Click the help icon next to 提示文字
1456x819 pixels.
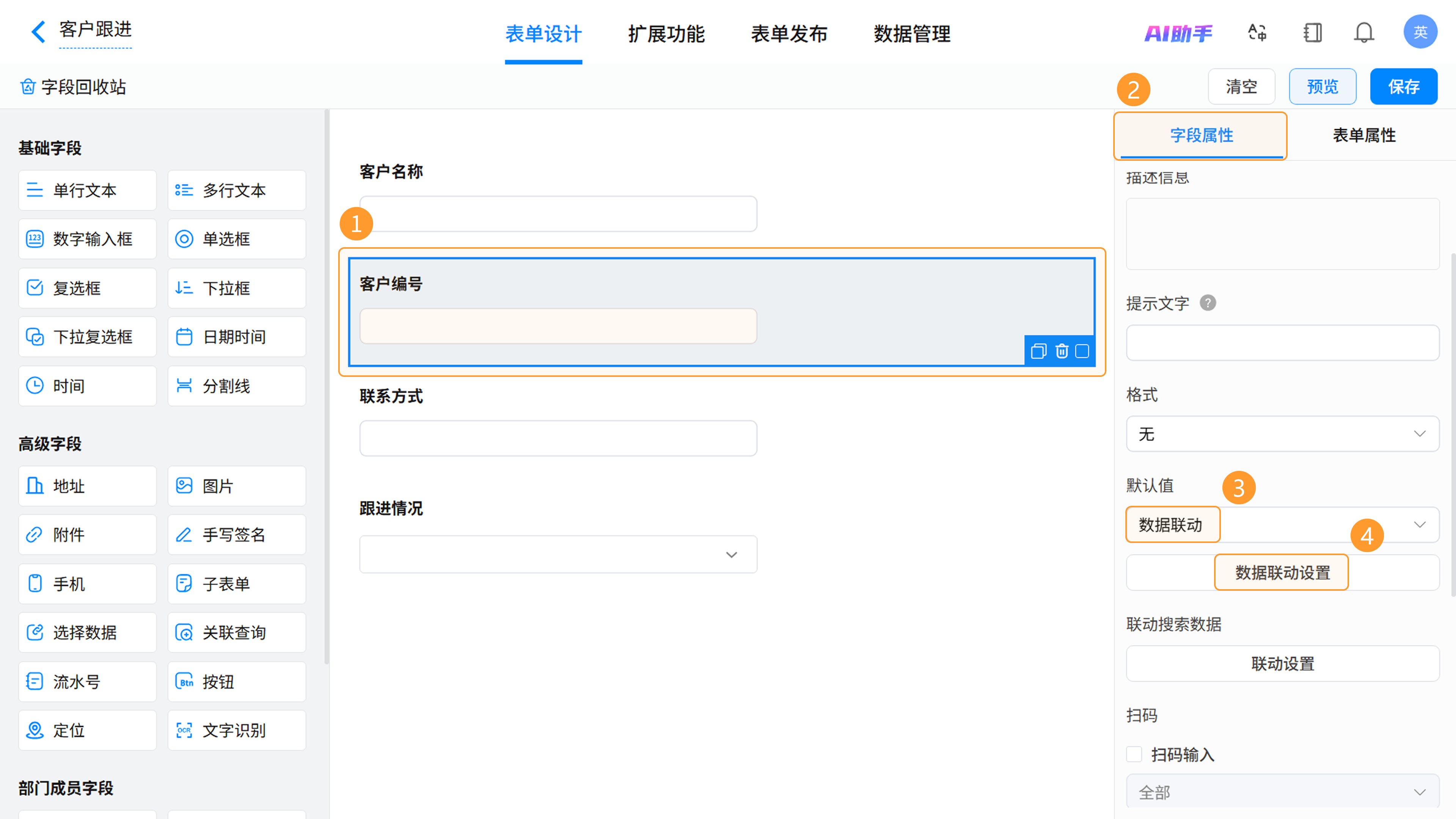(1208, 303)
